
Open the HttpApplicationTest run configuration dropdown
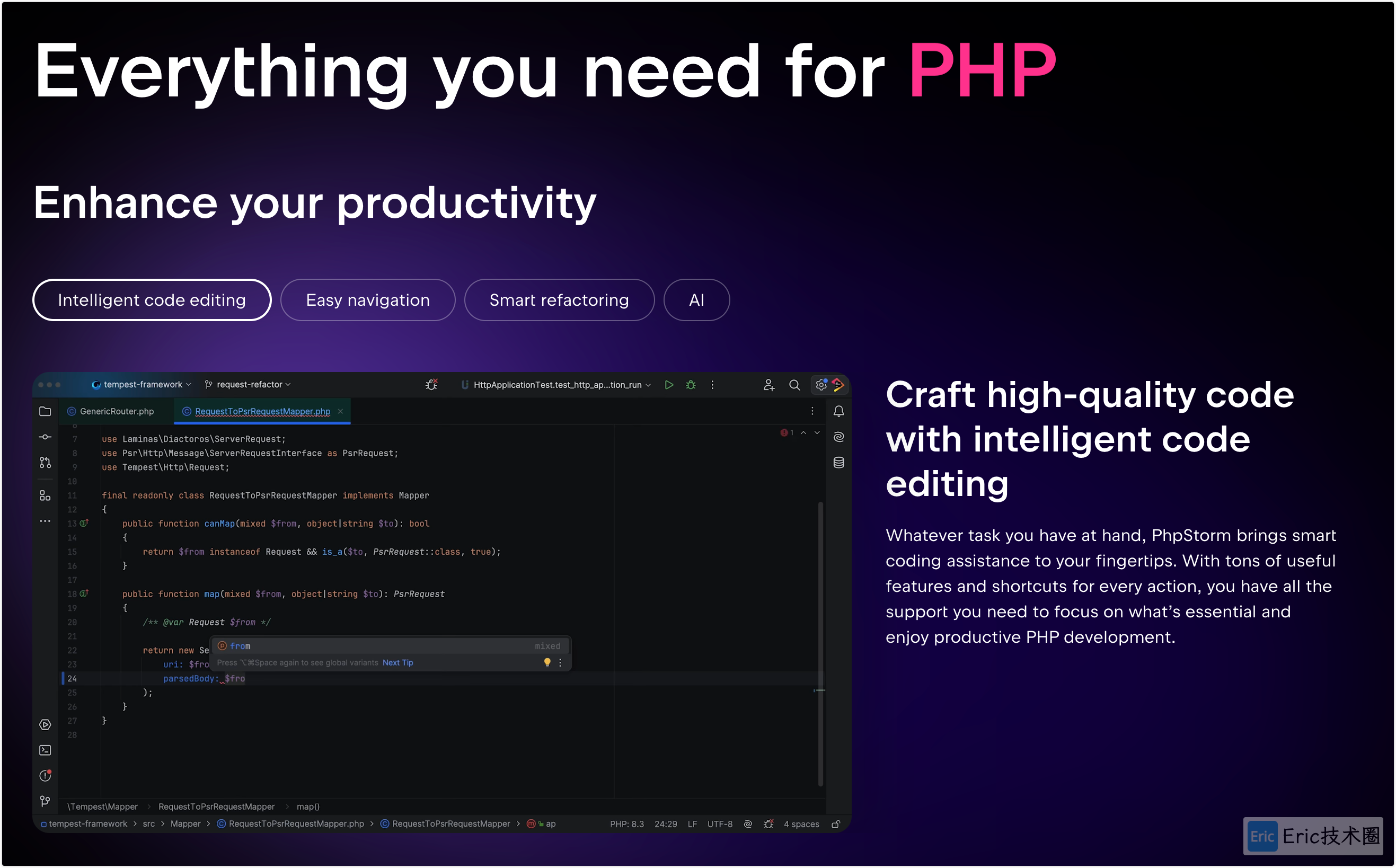coord(556,385)
